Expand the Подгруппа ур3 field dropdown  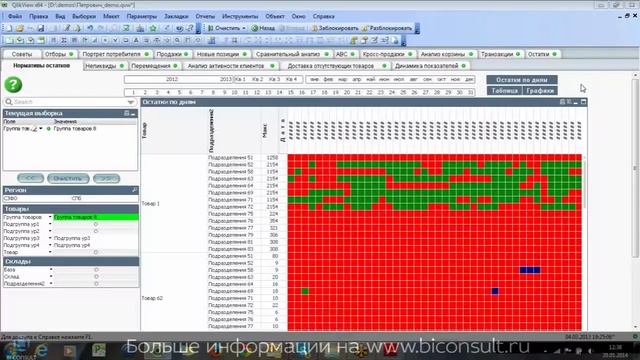pos(50,238)
